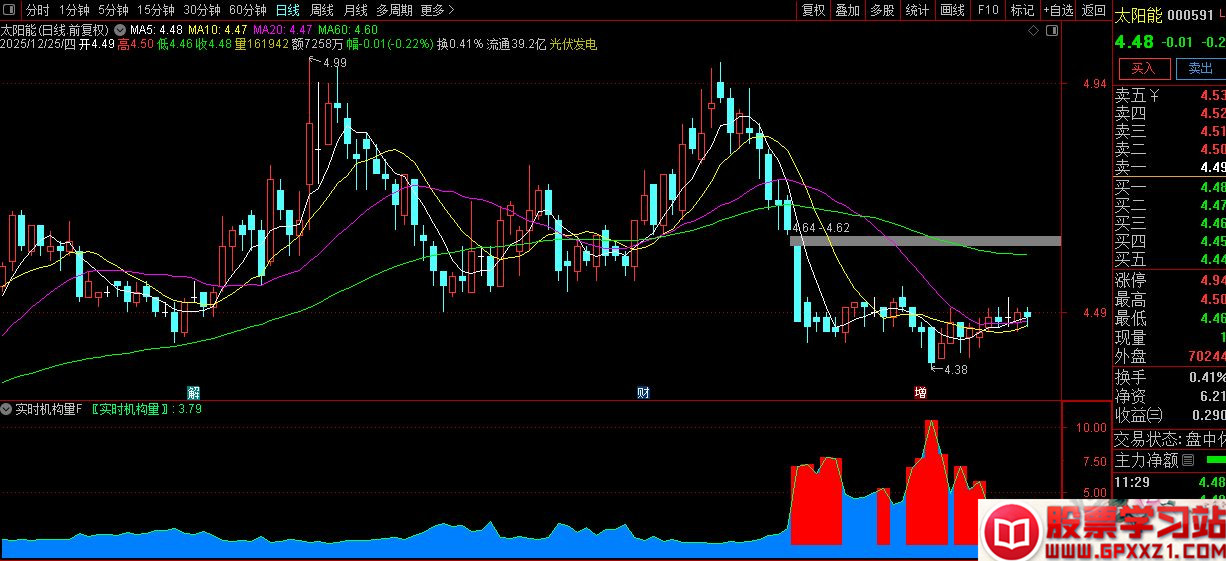Toggle the right panel icon above the chart

click(x=1050, y=32)
